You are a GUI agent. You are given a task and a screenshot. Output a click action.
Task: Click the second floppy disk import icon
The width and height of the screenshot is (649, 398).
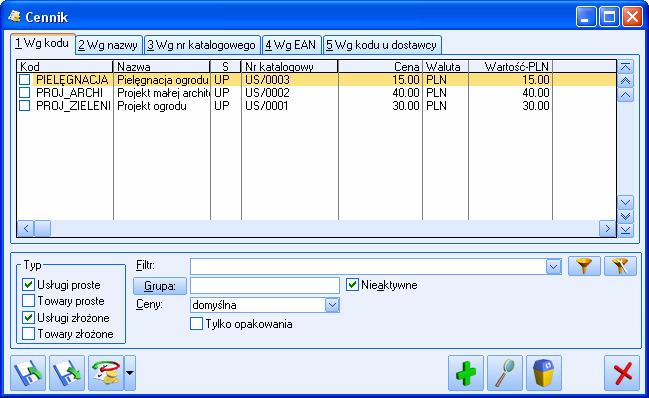pos(67,373)
